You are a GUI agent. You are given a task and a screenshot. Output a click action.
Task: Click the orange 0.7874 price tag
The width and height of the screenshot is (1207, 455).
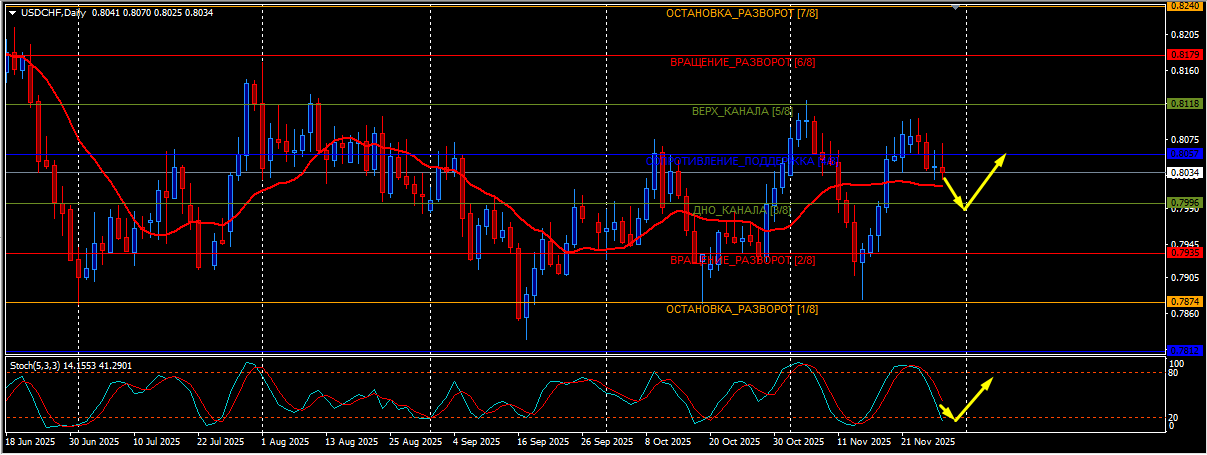(x=1185, y=302)
